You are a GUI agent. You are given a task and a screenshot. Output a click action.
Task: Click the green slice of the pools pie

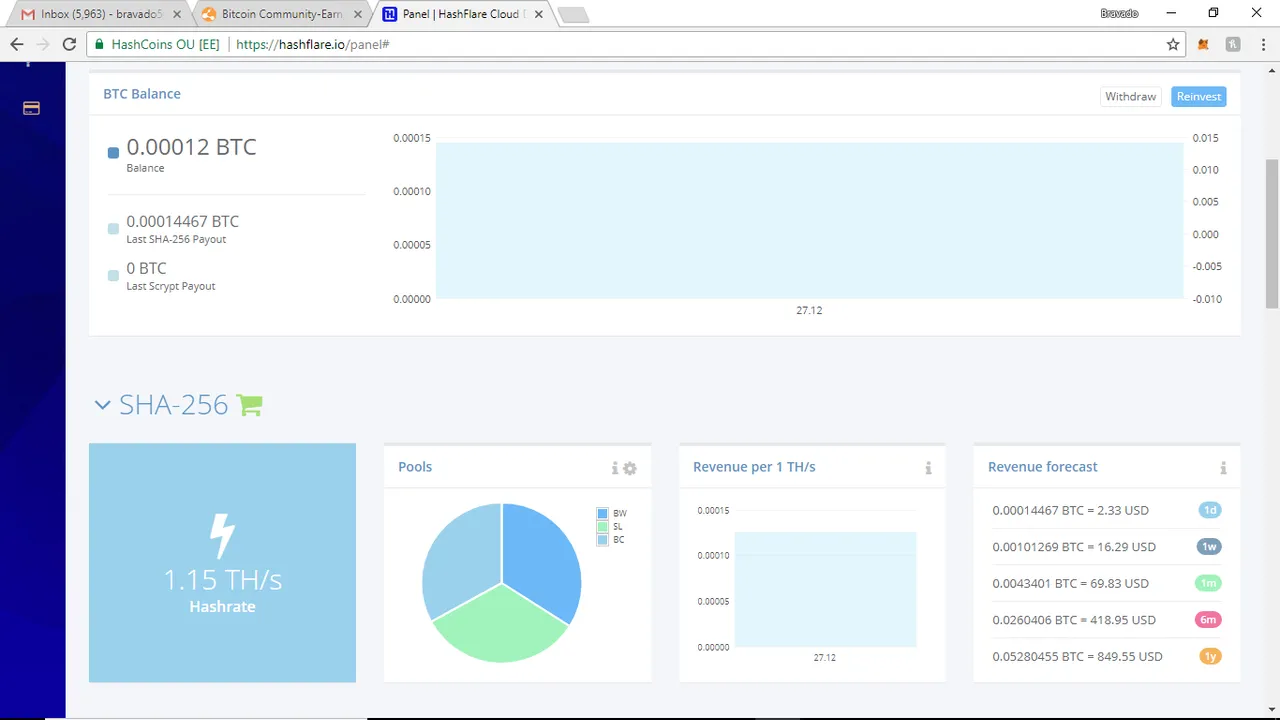click(x=500, y=625)
